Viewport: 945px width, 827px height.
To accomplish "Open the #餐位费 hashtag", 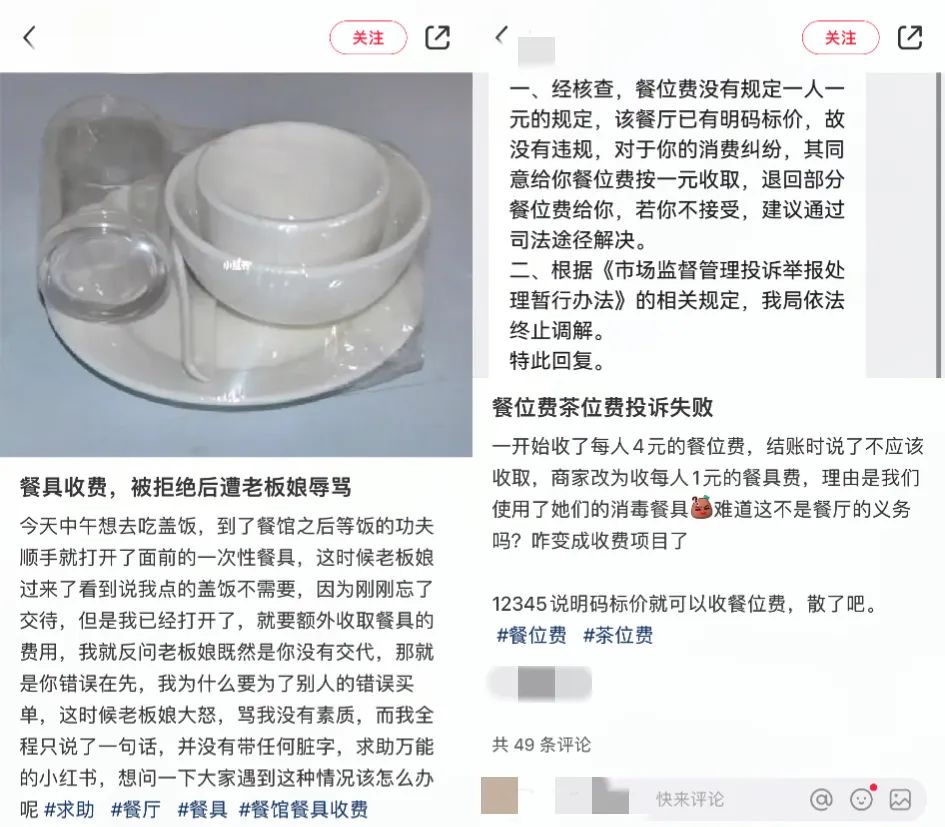I will point(531,635).
